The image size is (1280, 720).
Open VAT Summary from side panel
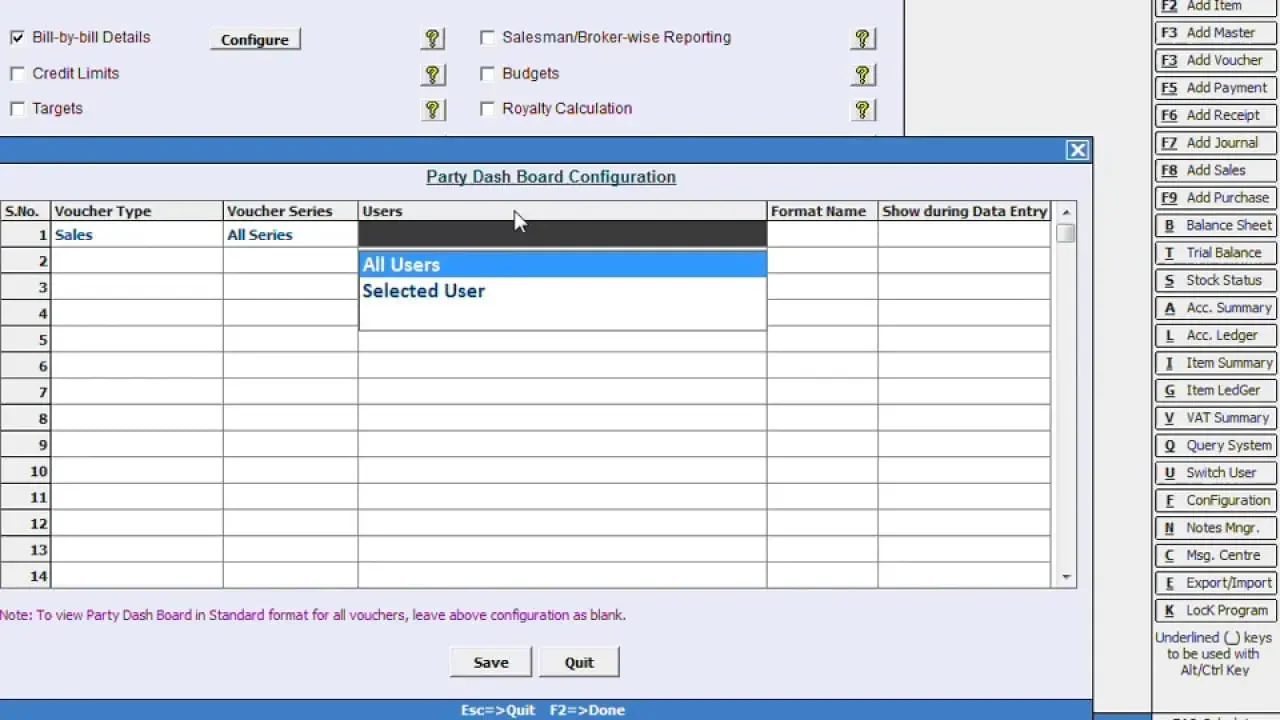pos(1215,418)
